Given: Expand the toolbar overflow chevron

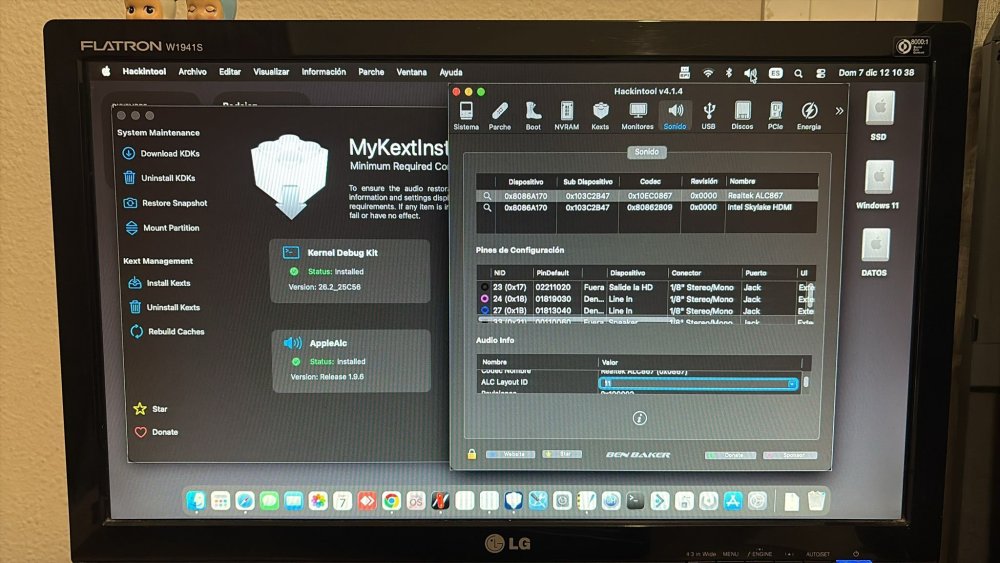Looking at the screenshot, I should coord(839,110).
